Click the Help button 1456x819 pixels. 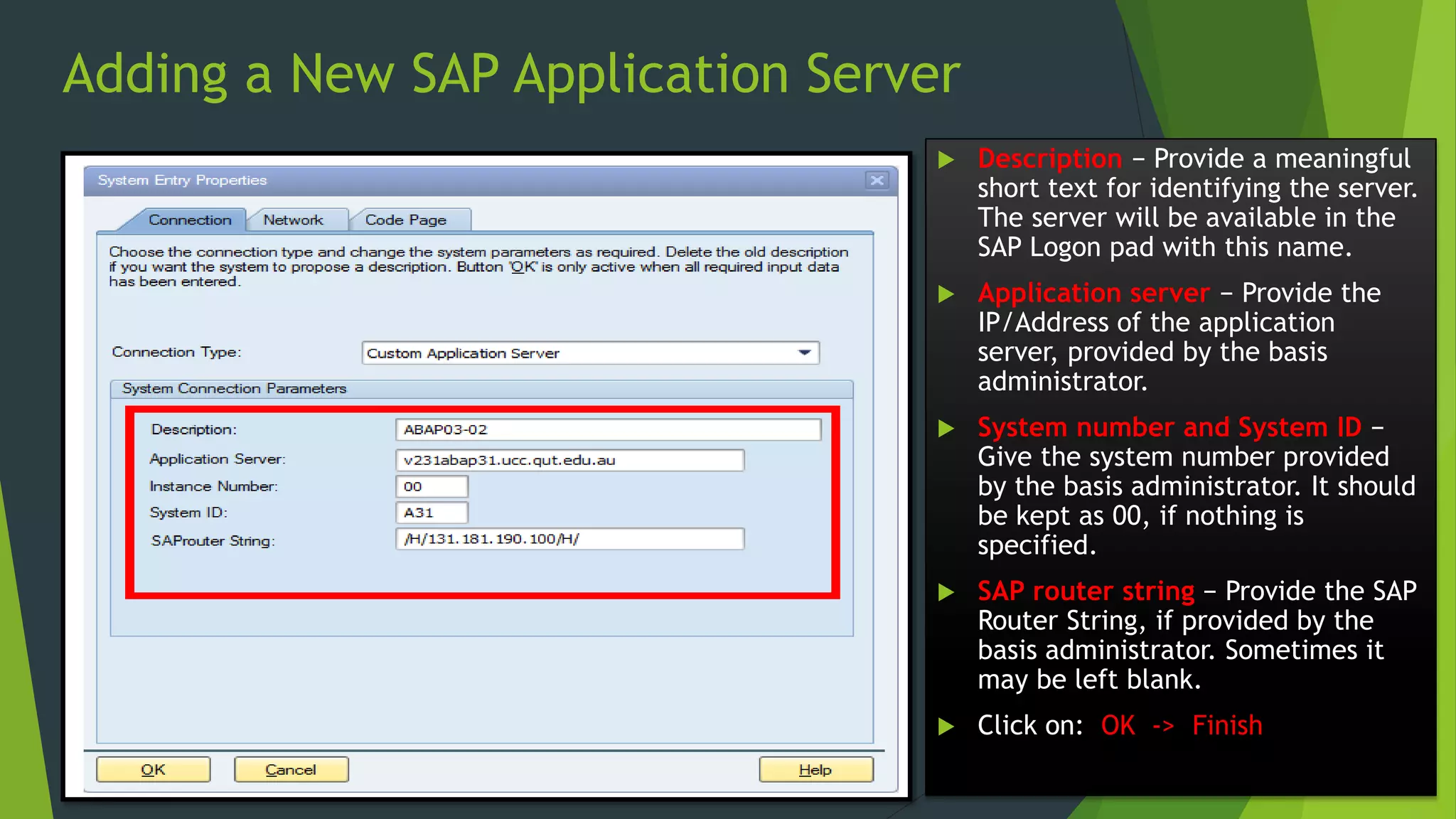pyautogui.click(x=815, y=769)
